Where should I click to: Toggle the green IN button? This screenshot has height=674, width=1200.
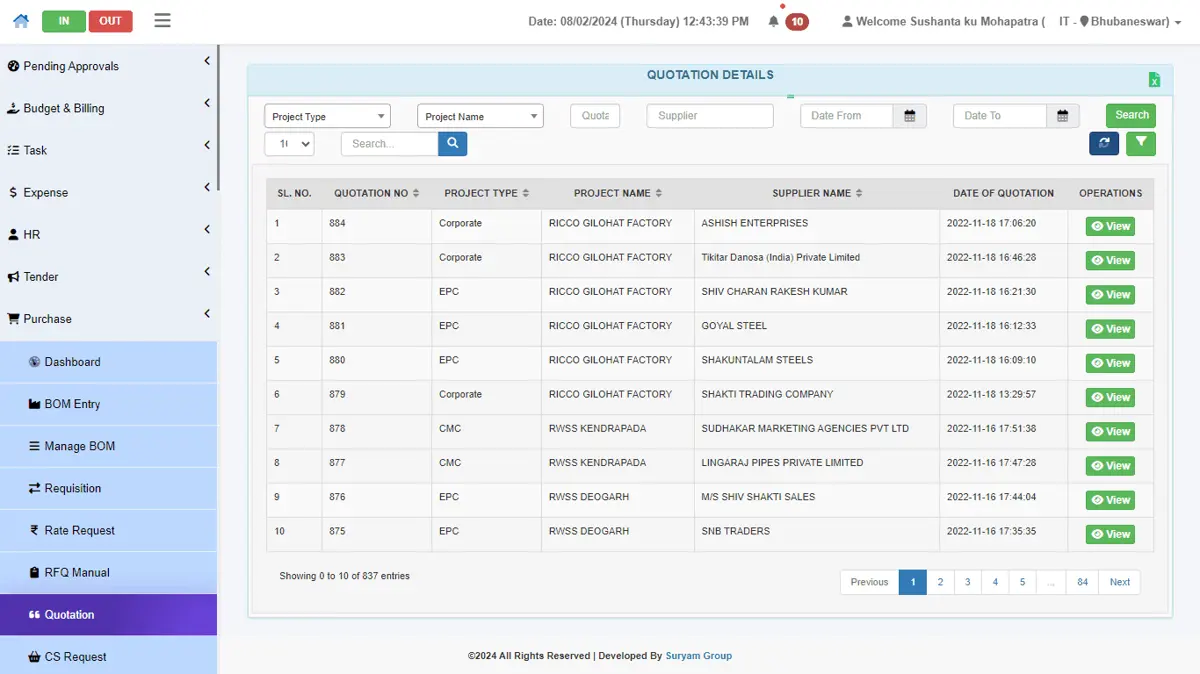[64, 21]
